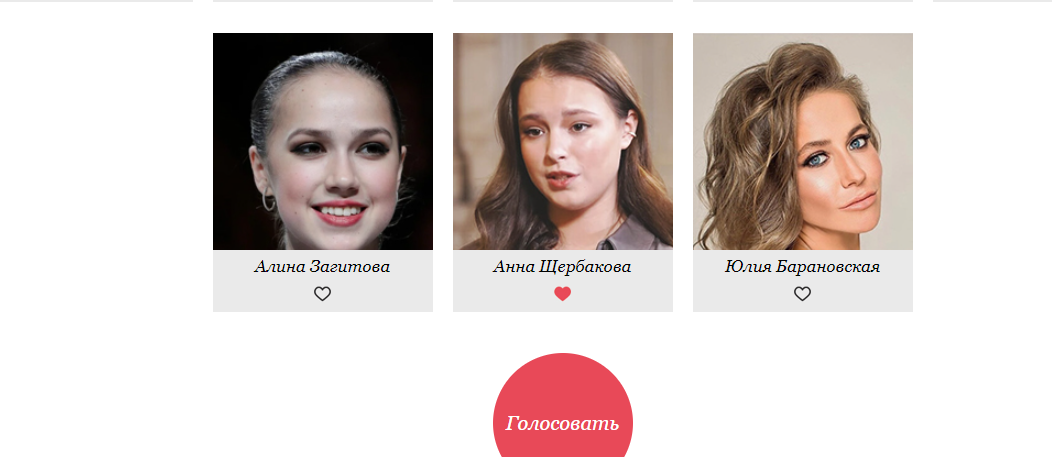Toggle the outlined heart in the right card
Image resolution: width=1052 pixels, height=457 pixels.
click(802, 294)
